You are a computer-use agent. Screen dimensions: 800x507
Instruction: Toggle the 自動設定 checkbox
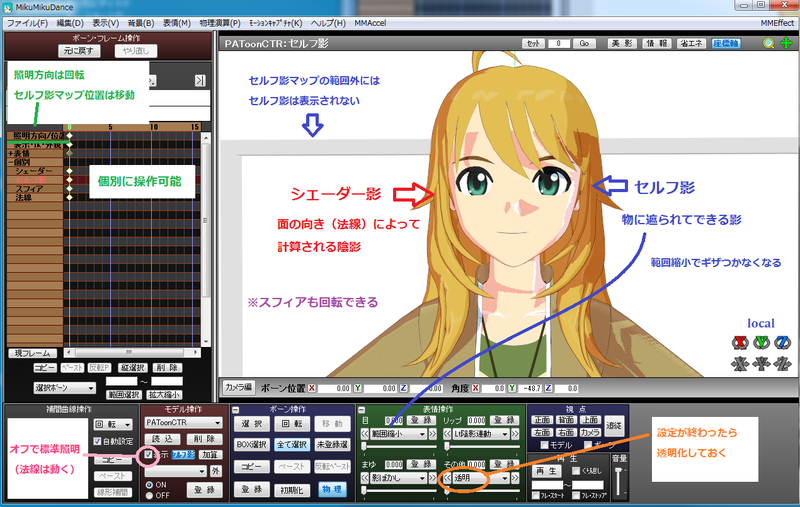click(97, 441)
